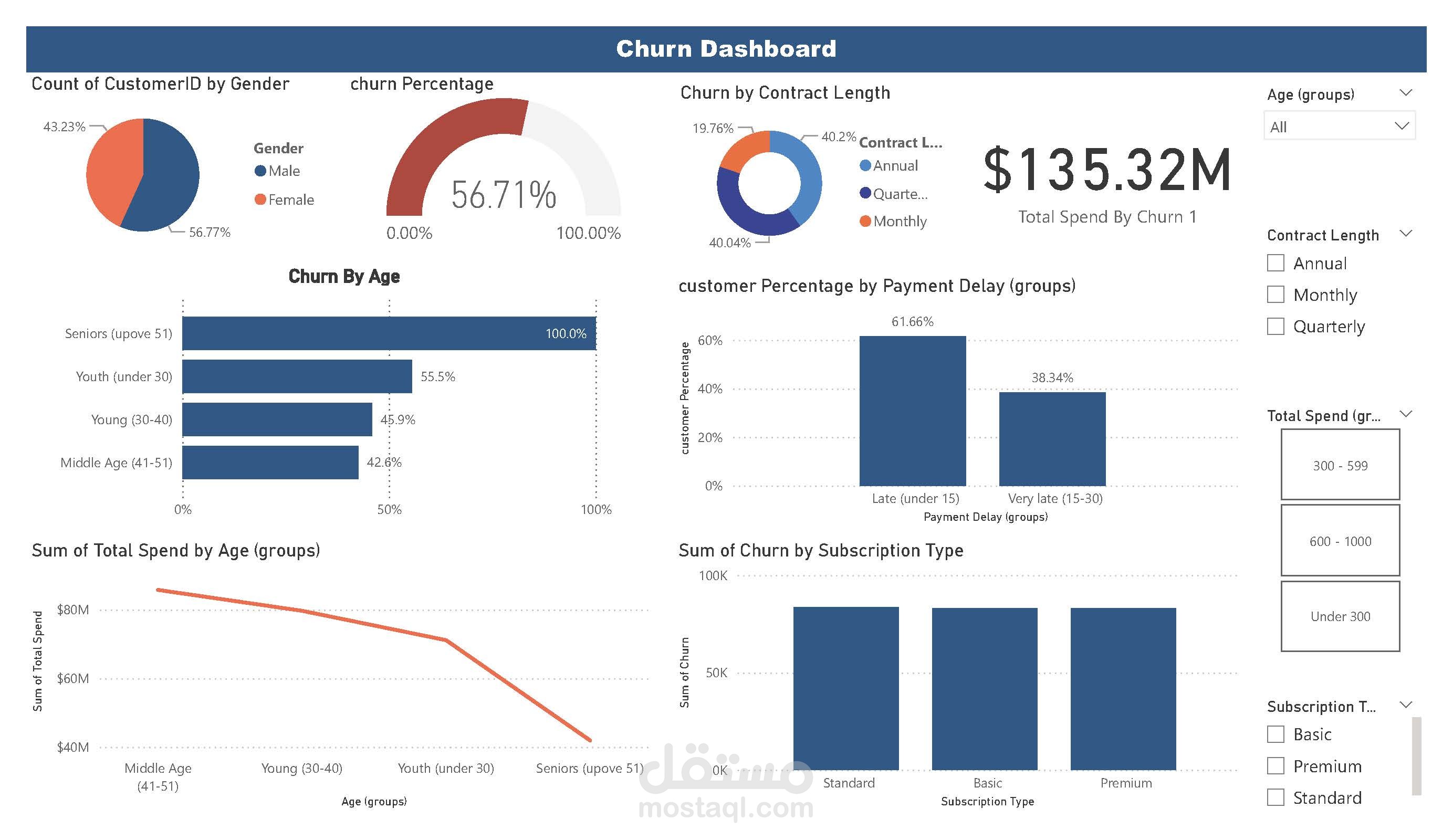Select the Youth (under 30) churn bar
Screen dimensions: 1453x840
(x=297, y=376)
